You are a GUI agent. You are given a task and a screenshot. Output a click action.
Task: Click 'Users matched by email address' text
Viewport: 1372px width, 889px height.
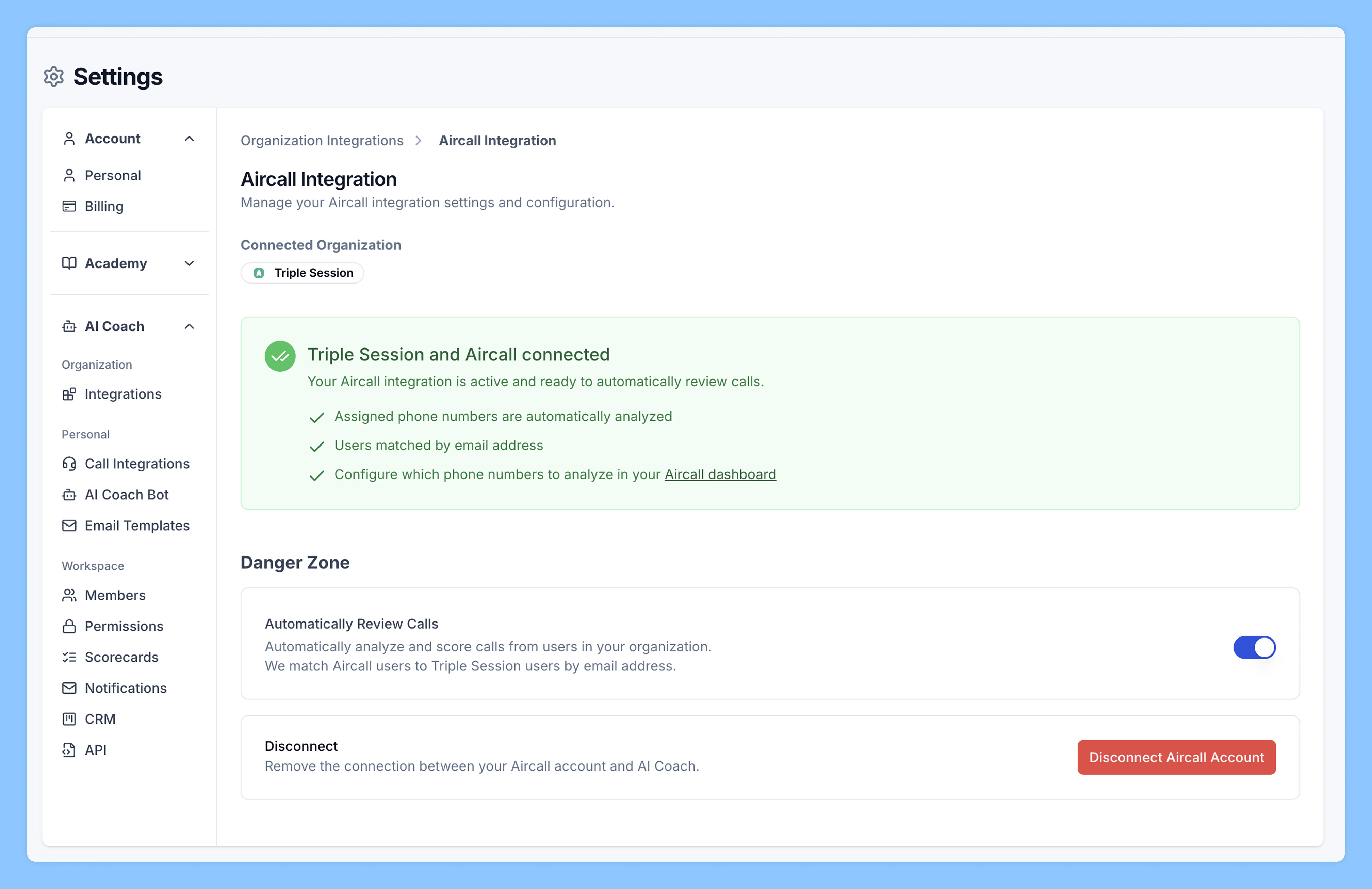[439, 446]
